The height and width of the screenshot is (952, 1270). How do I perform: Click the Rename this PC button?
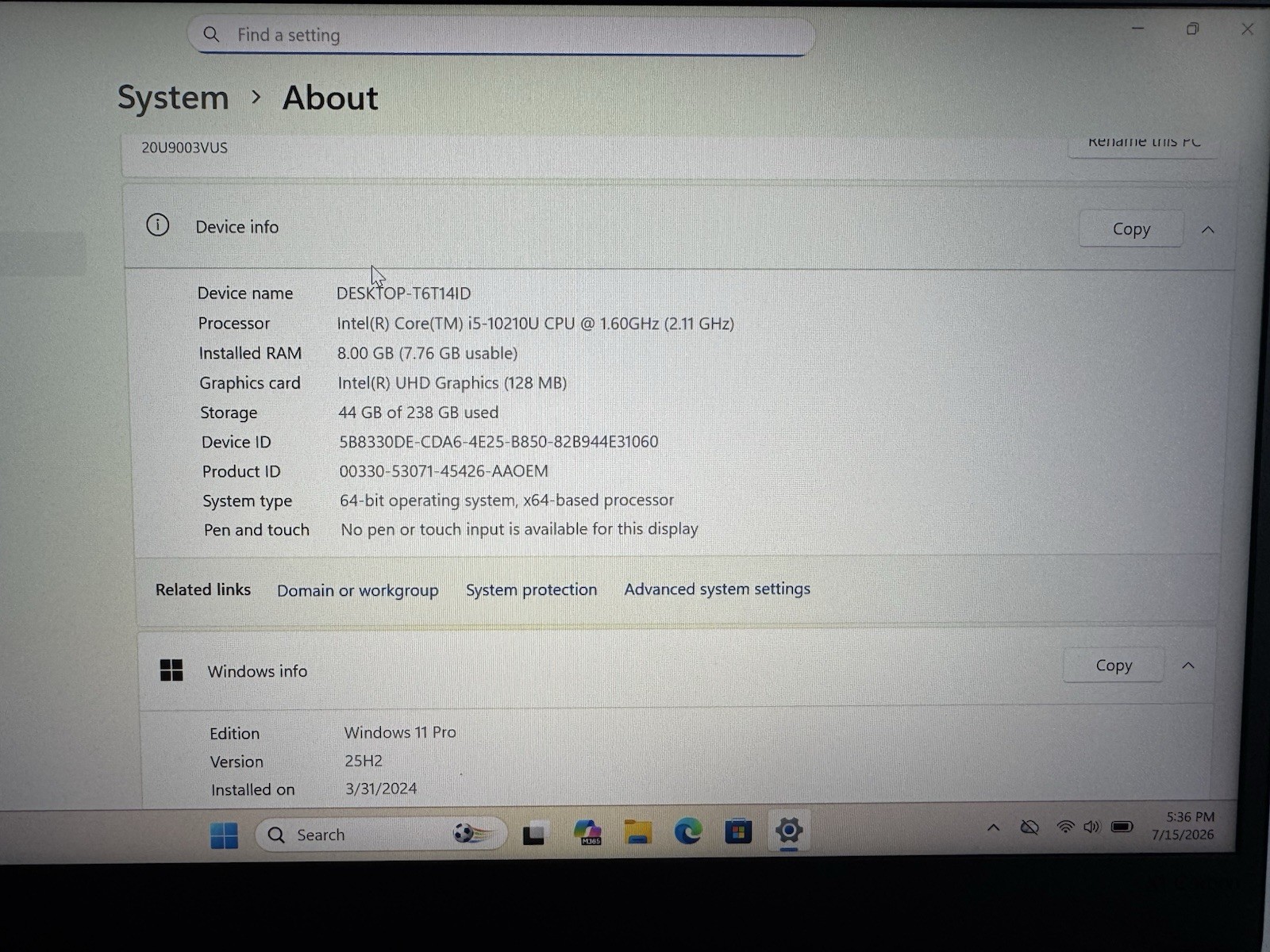pos(1143,143)
